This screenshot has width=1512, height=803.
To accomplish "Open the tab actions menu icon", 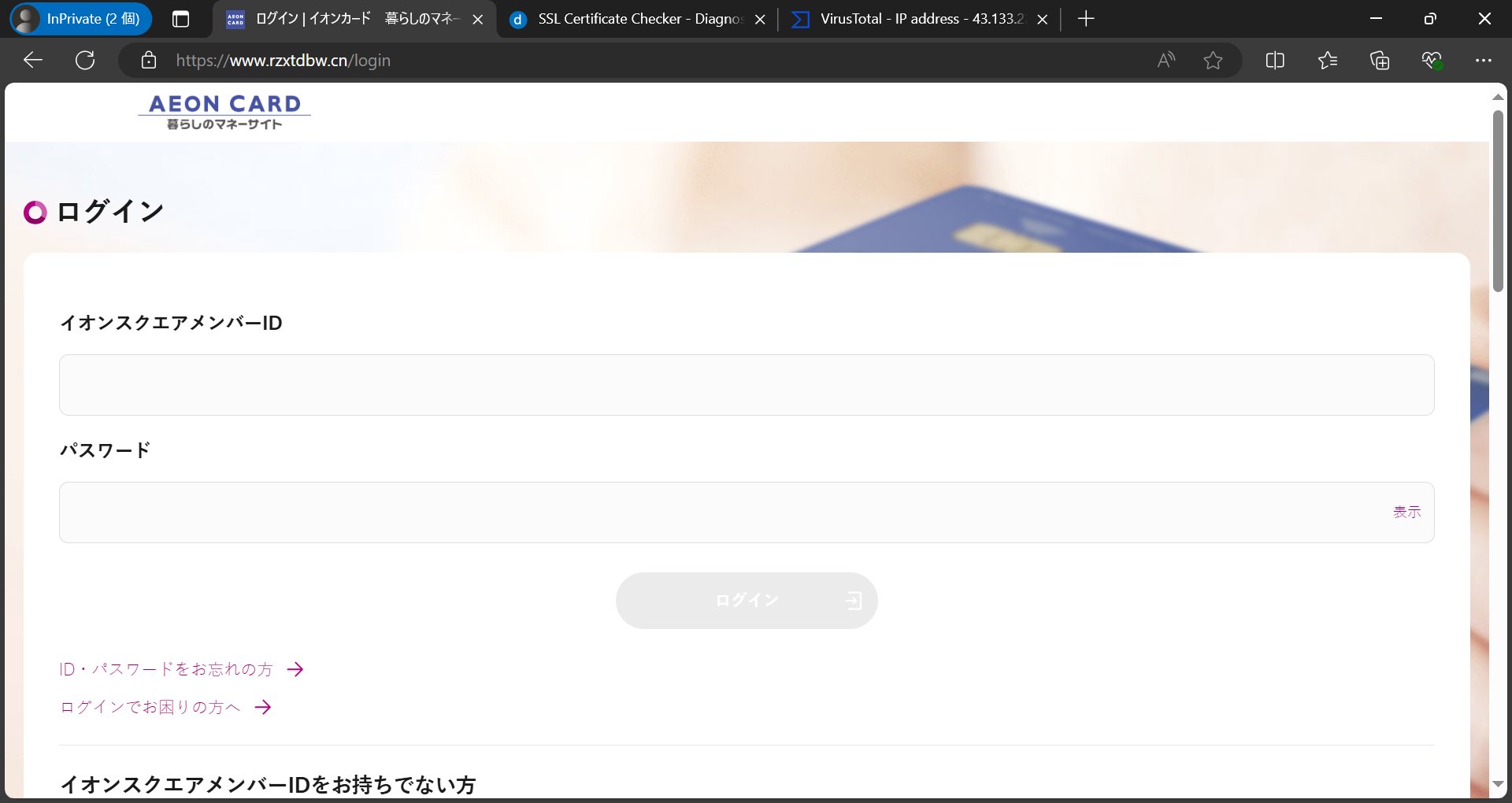I will (180, 19).
